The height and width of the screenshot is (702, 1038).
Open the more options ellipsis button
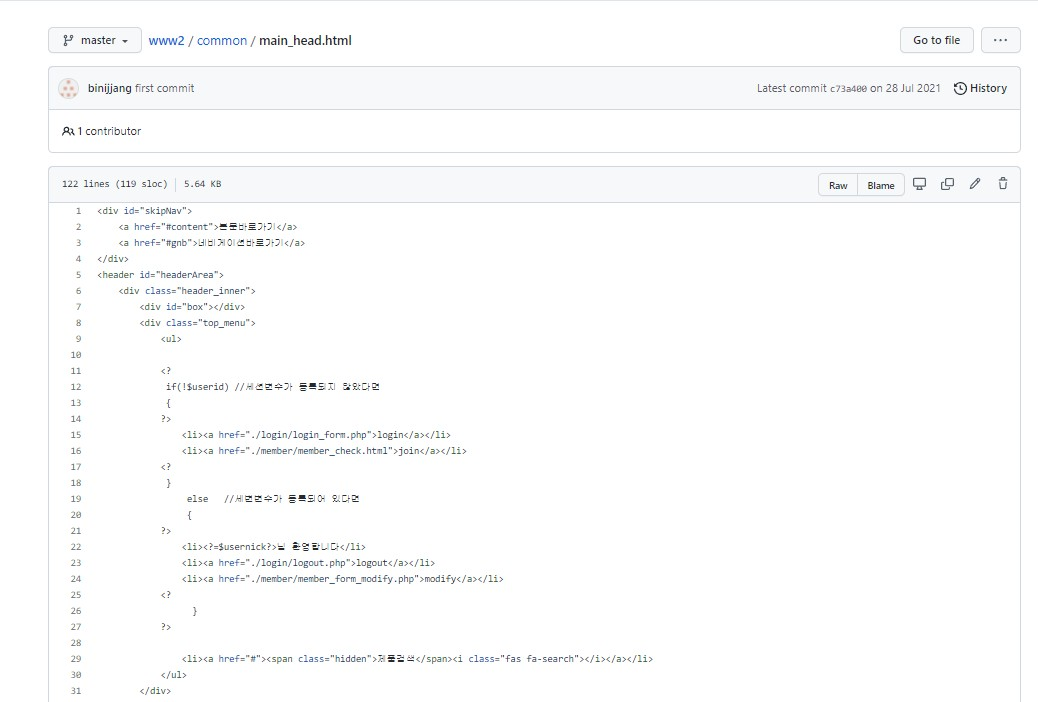point(1000,40)
